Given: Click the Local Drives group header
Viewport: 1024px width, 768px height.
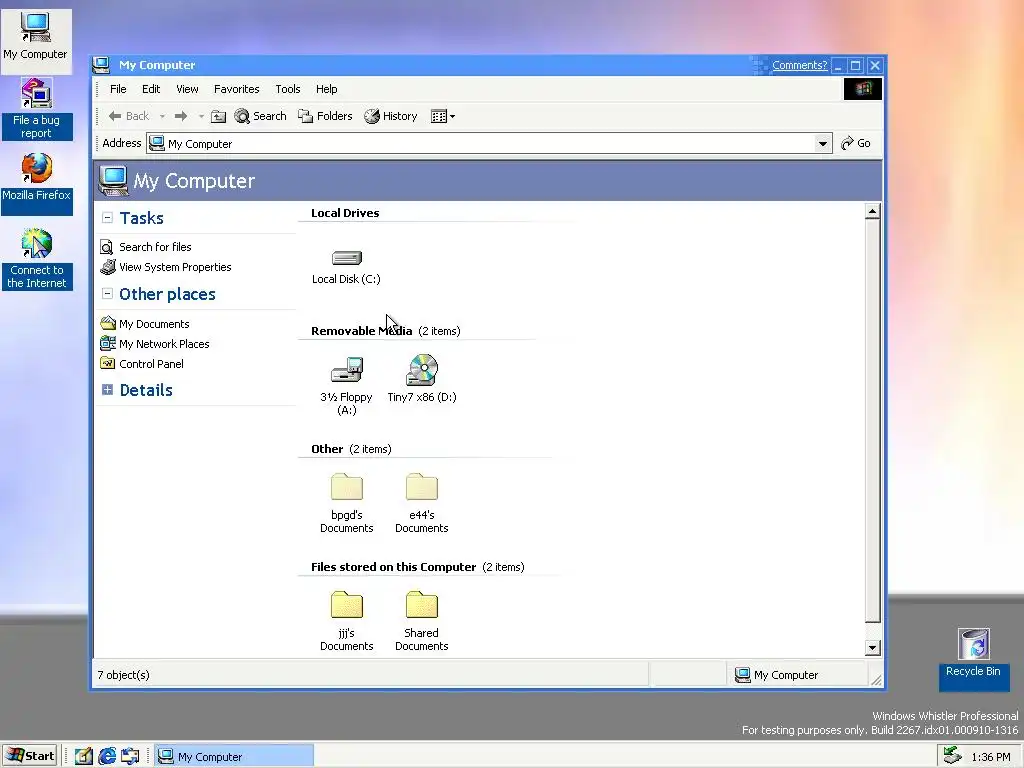Looking at the screenshot, I should click(x=345, y=213).
